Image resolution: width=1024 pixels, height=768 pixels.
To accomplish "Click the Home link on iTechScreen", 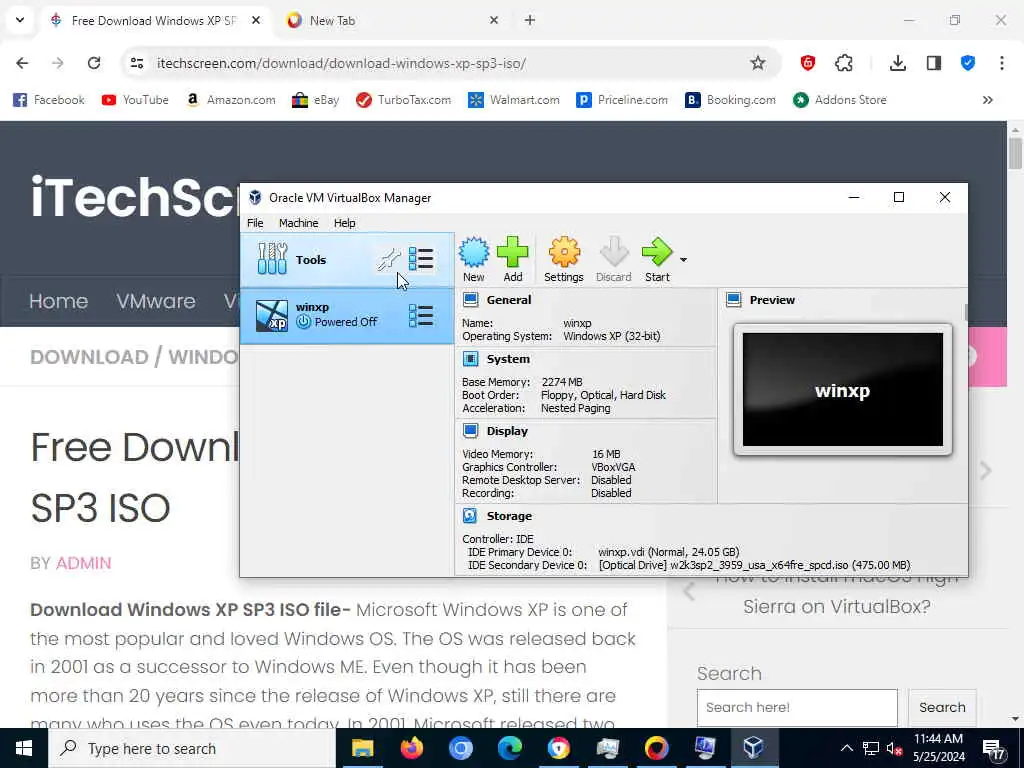I will click(58, 301).
